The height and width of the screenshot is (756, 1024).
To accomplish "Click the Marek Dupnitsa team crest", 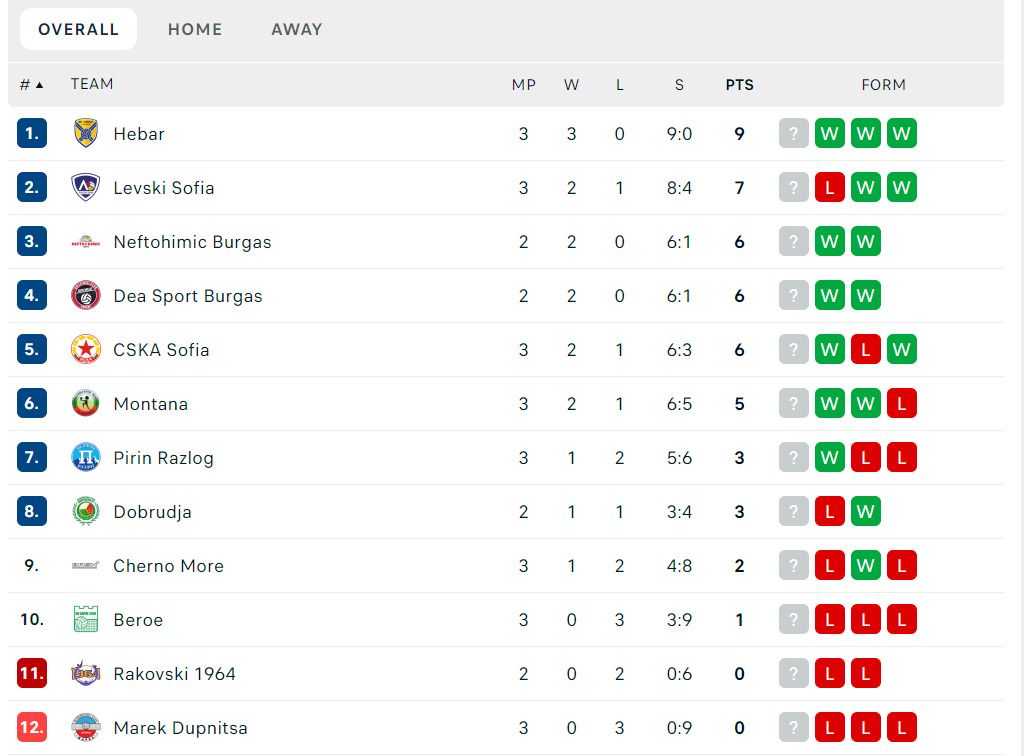I will tap(86, 727).
